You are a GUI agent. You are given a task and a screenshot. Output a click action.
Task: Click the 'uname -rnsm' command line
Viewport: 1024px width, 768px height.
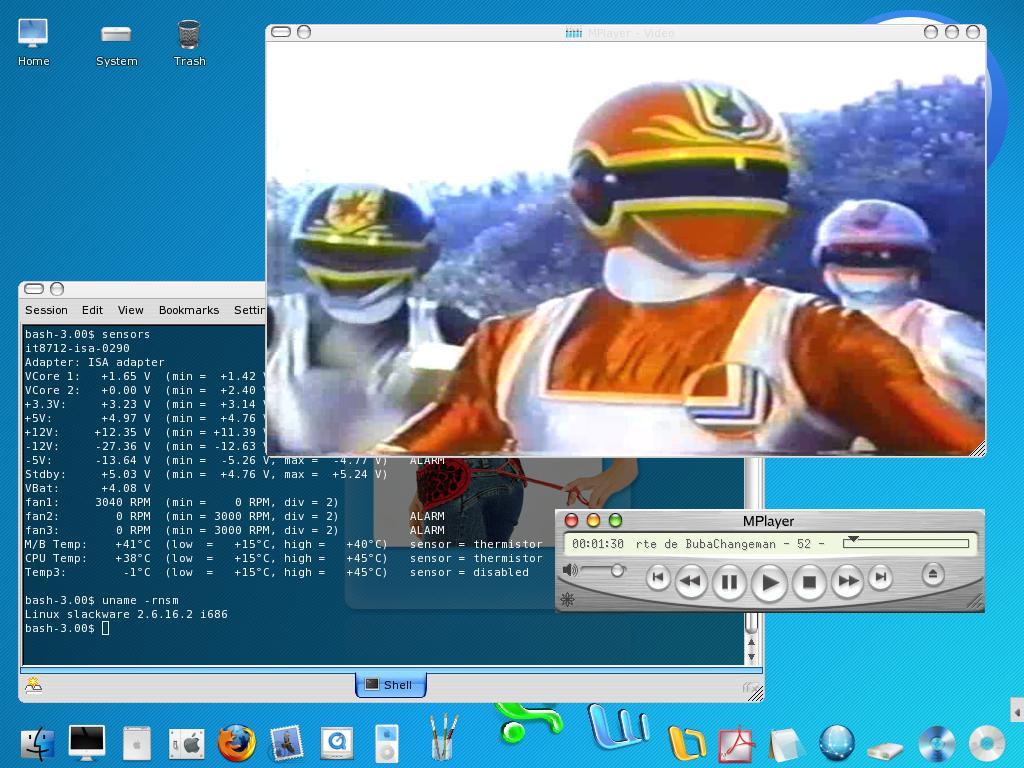tap(101, 600)
